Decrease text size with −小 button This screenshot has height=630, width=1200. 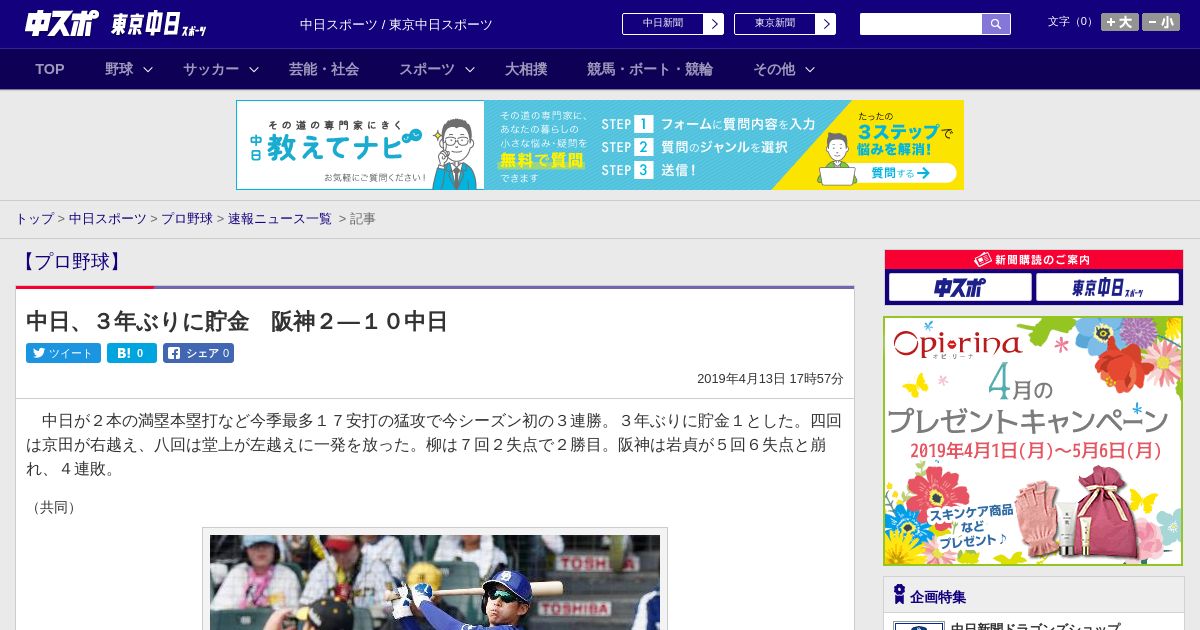coord(1161,22)
